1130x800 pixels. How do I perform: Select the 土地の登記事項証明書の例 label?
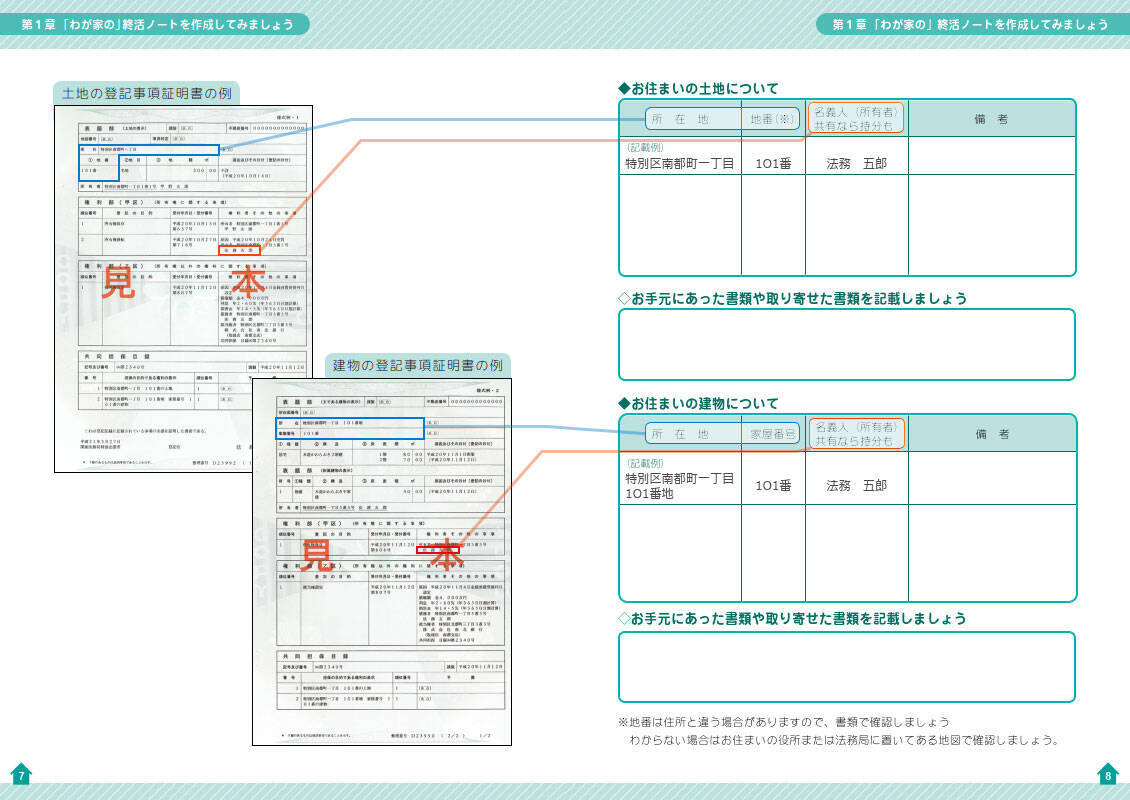(x=146, y=94)
